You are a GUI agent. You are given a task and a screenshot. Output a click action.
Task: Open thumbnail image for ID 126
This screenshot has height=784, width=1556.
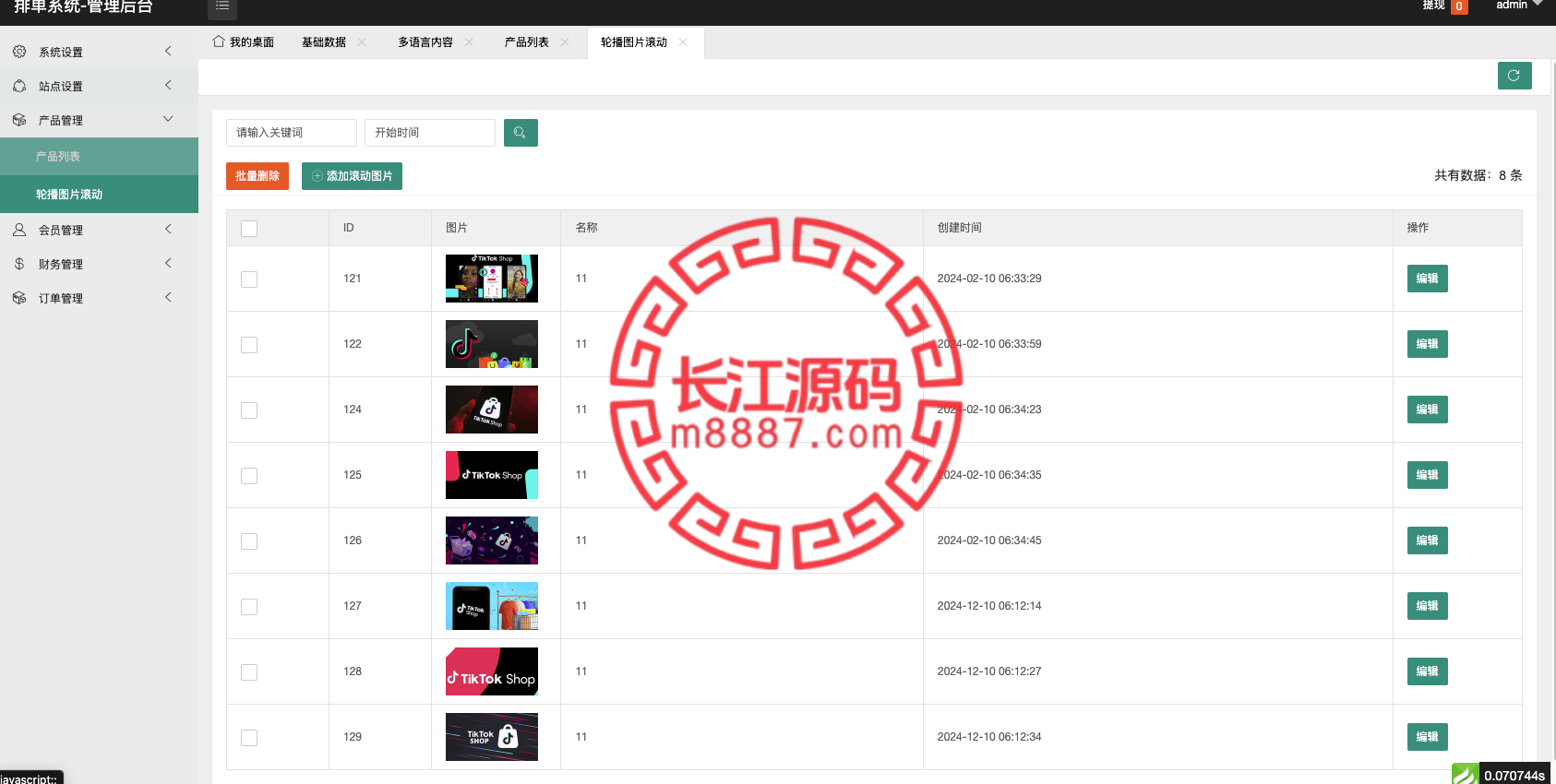tap(492, 540)
